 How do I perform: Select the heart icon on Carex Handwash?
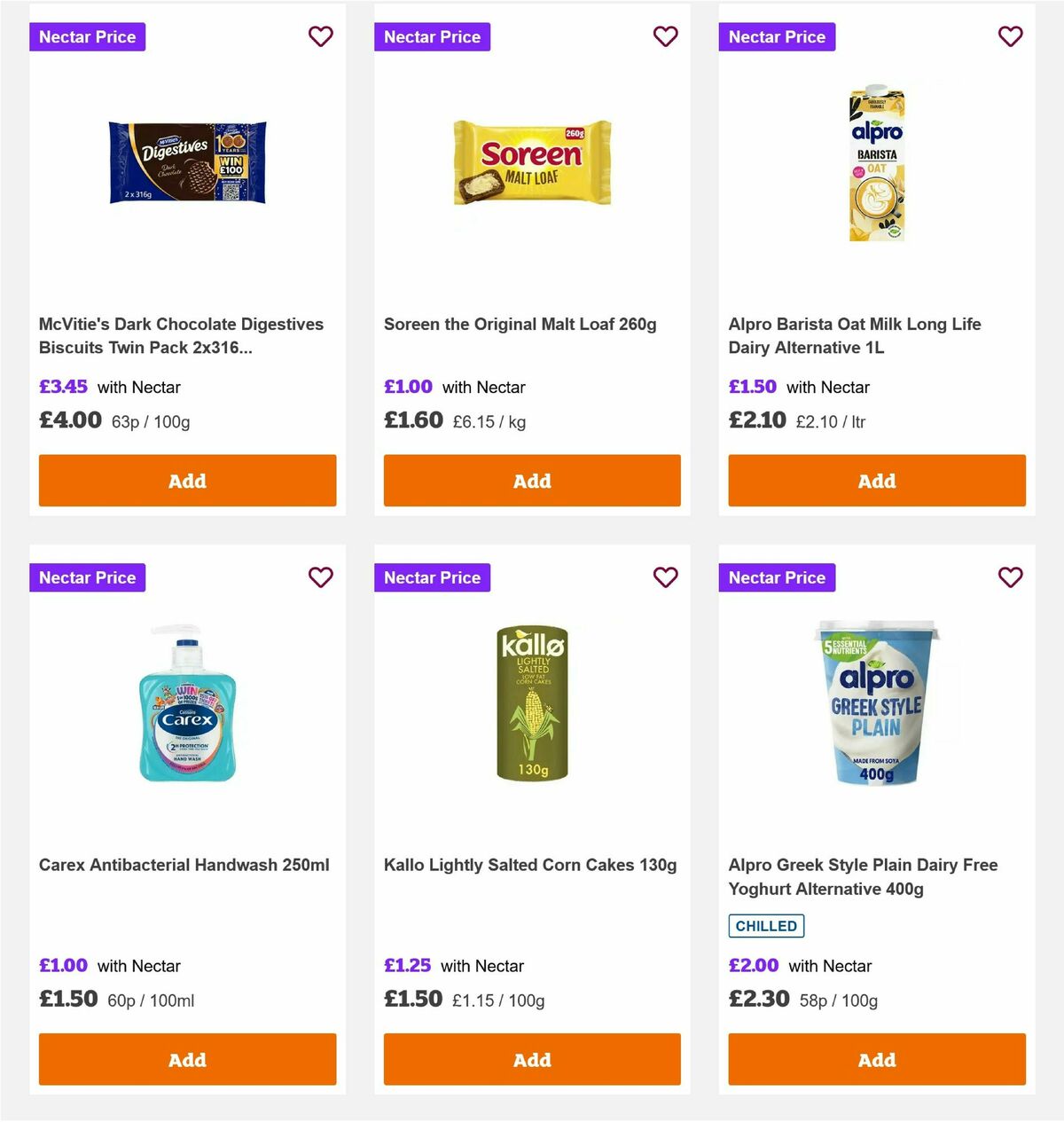(320, 577)
